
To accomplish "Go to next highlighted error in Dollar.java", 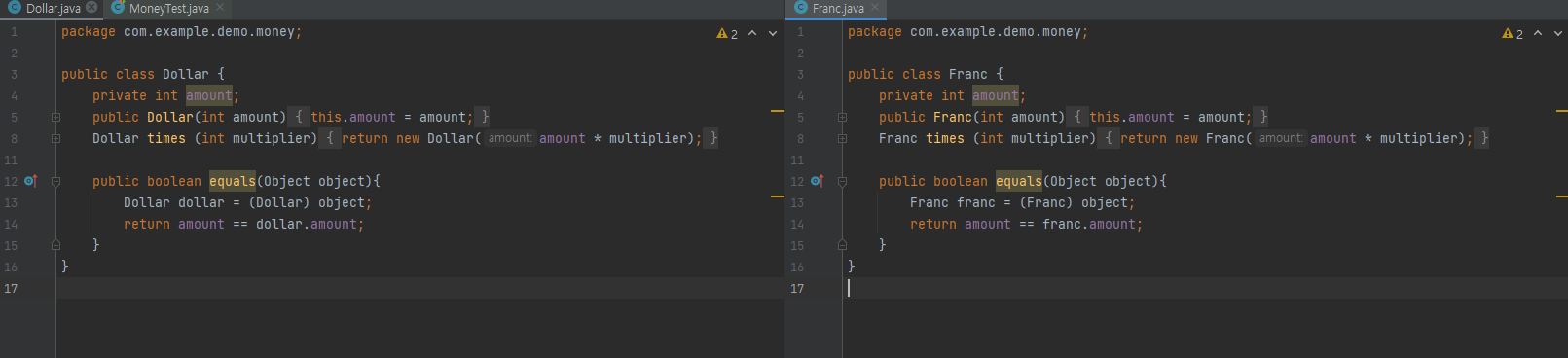I will pos(773,33).
